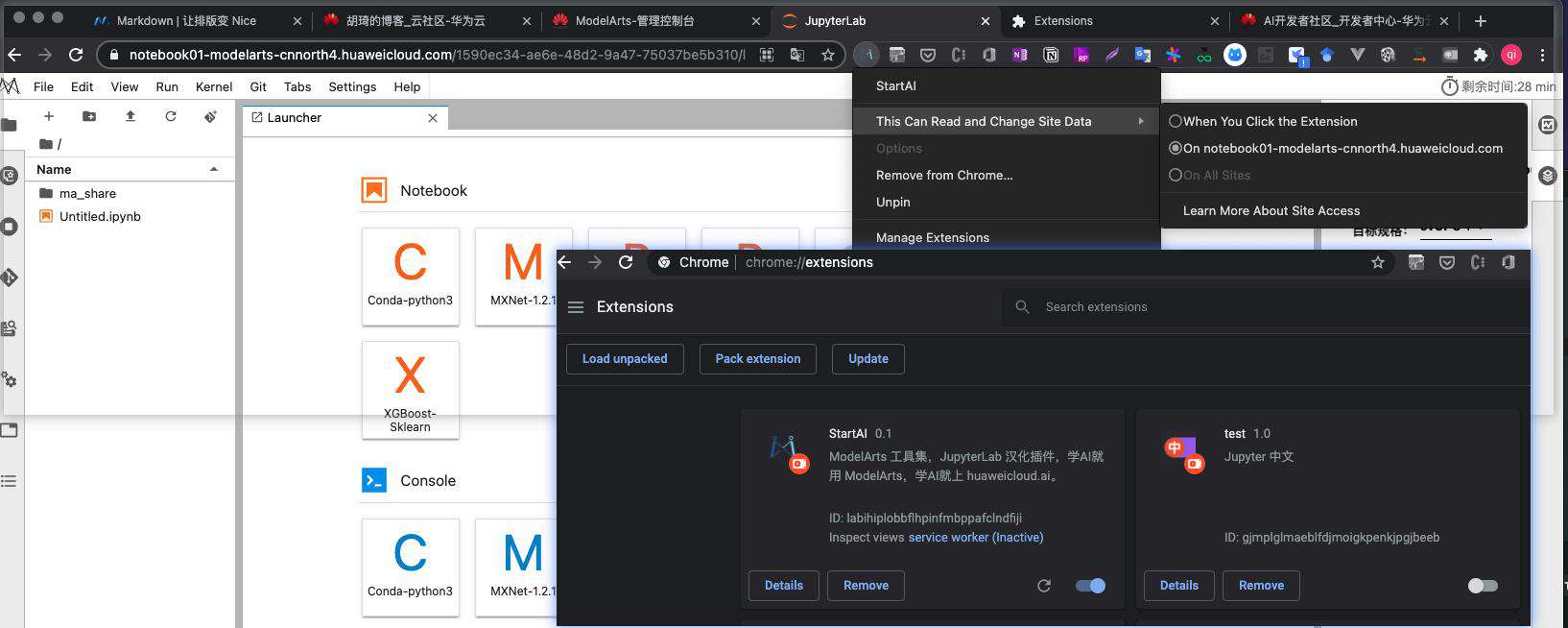1568x628 pixels.
Task: Launch the XGBoost-Sklearn notebook
Action: click(x=410, y=390)
